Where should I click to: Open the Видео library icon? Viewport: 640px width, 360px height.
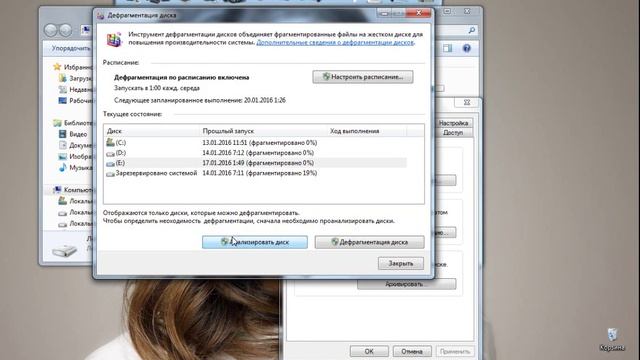tap(62, 134)
